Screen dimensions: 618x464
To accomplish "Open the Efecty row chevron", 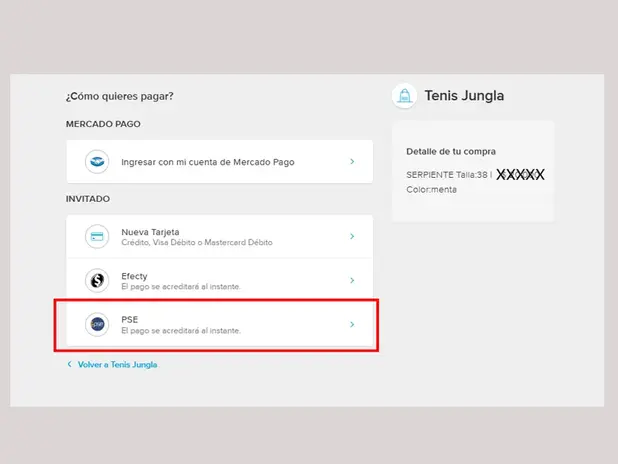I will click(x=352, y=280).
